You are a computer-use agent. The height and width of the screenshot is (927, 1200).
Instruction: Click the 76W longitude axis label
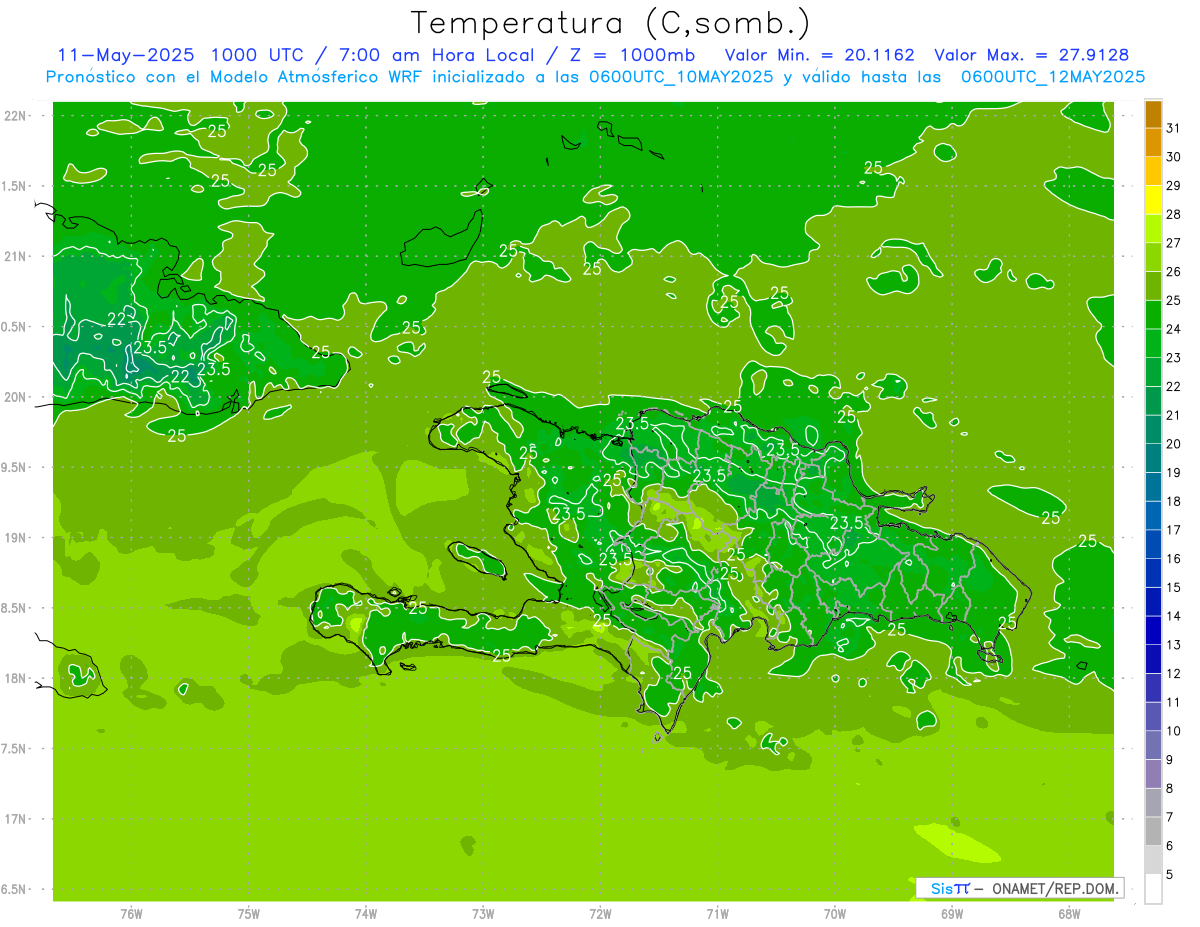point(131,914)
